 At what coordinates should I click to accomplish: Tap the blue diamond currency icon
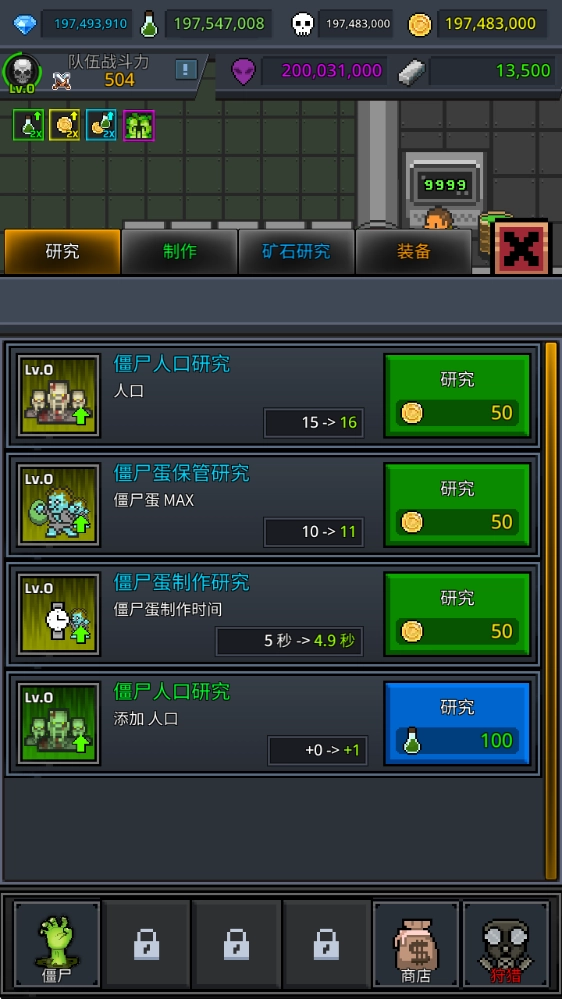tap(25, 24)
